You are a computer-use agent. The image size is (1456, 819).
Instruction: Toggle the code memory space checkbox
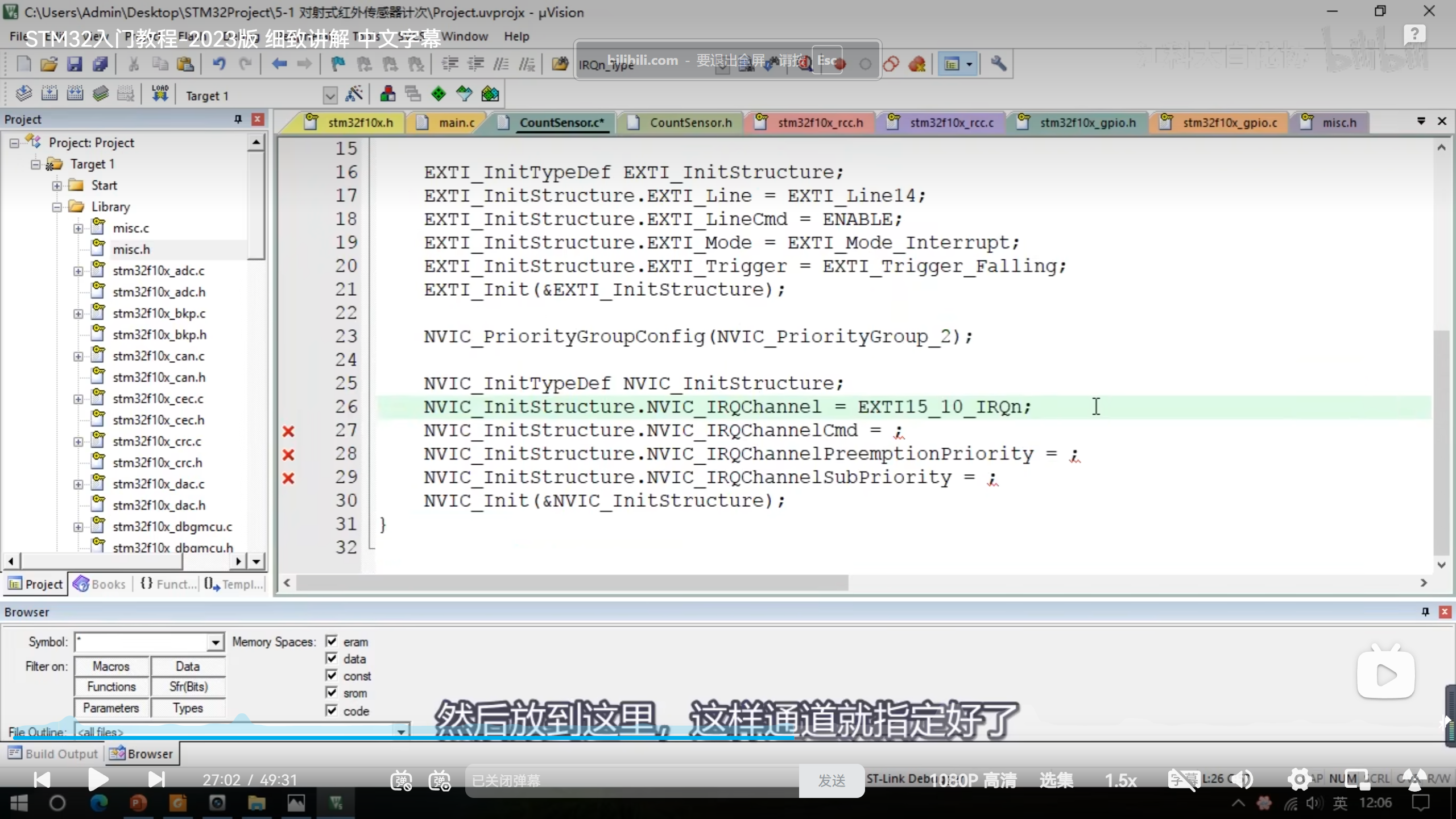[x=332, y=710]
